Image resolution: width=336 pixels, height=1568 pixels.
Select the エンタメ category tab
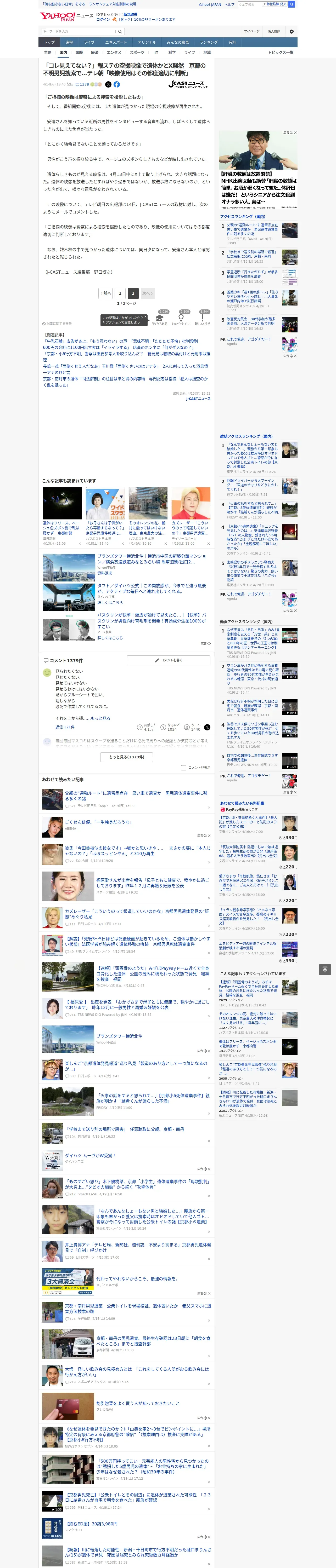[114, 52]
